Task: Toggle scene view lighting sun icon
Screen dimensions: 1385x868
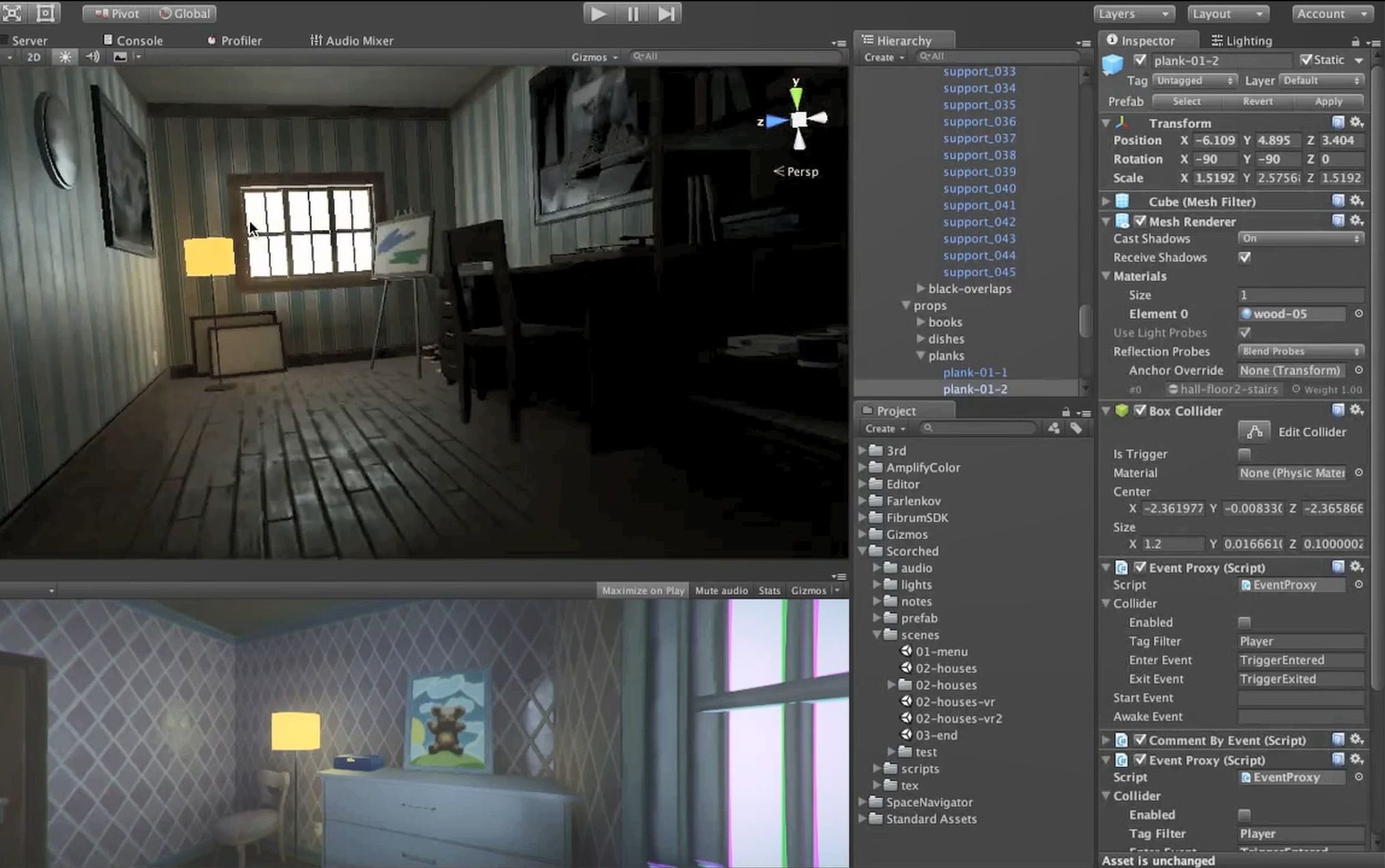Action: coord(65,57)
